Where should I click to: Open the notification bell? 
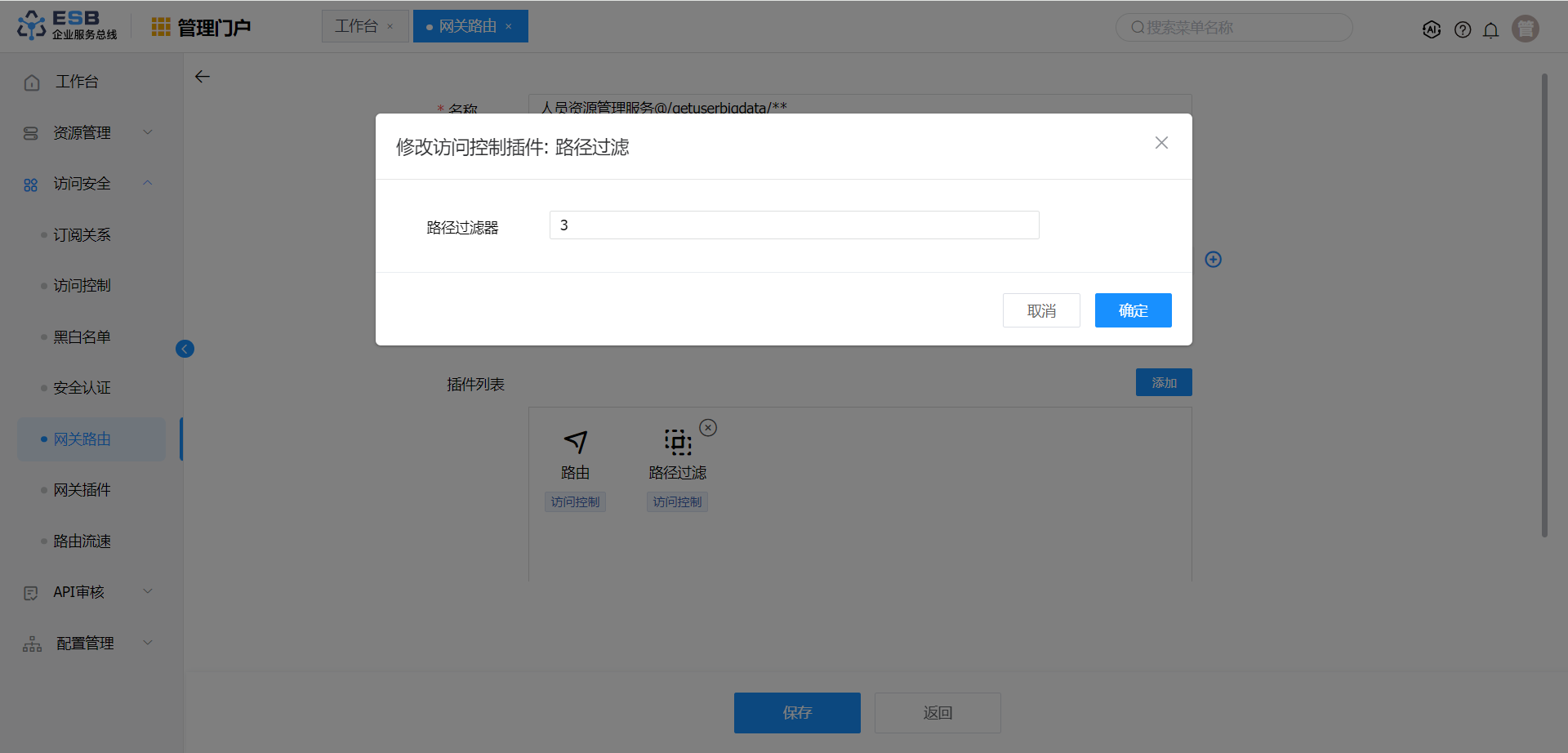[1490, 30]
